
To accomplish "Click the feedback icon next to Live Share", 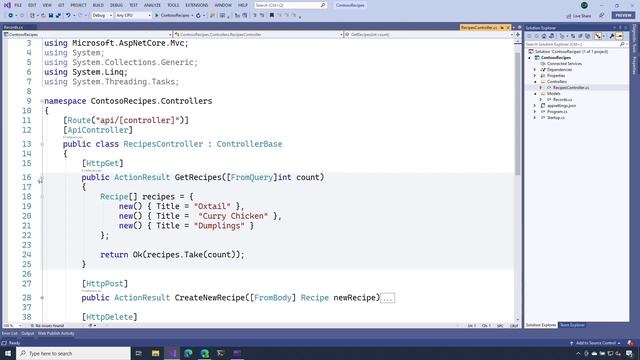I will point(602,16).
